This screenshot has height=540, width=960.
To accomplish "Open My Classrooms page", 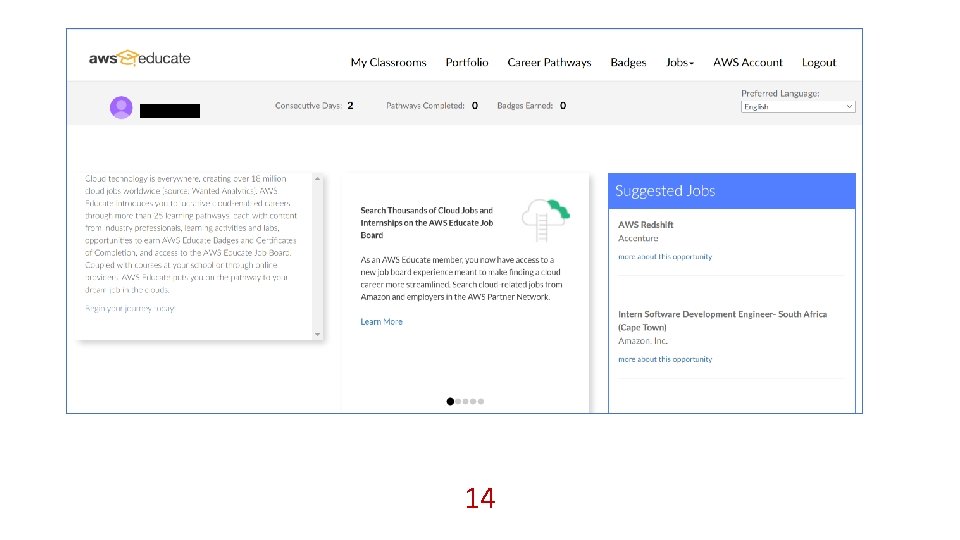I will point(388,62).
